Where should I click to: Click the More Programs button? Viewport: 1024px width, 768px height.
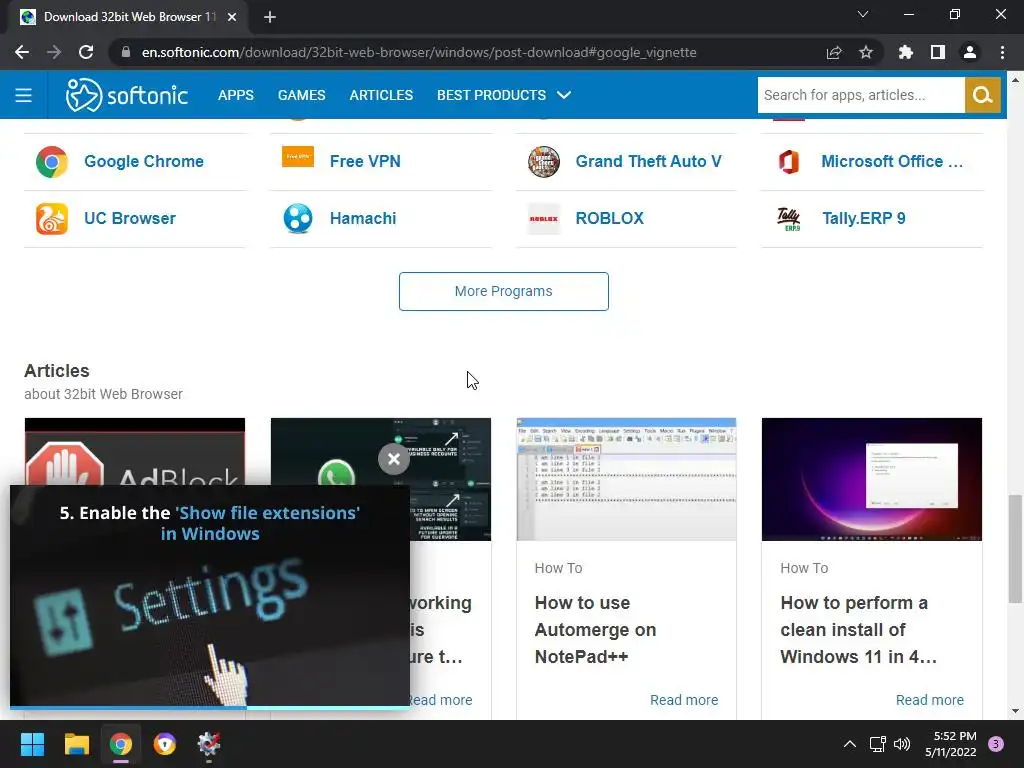(x=504, y=291)
